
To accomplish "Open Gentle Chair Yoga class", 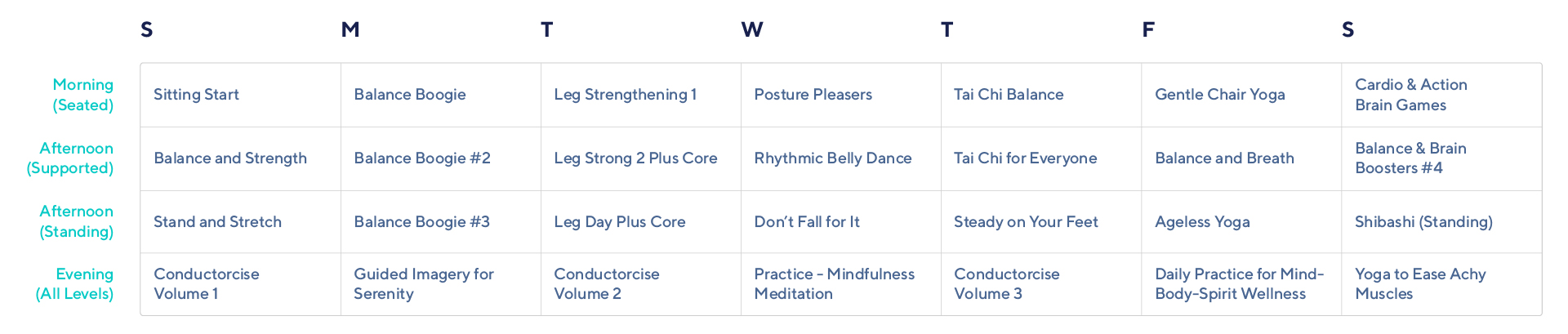I will pos(1219,95).
